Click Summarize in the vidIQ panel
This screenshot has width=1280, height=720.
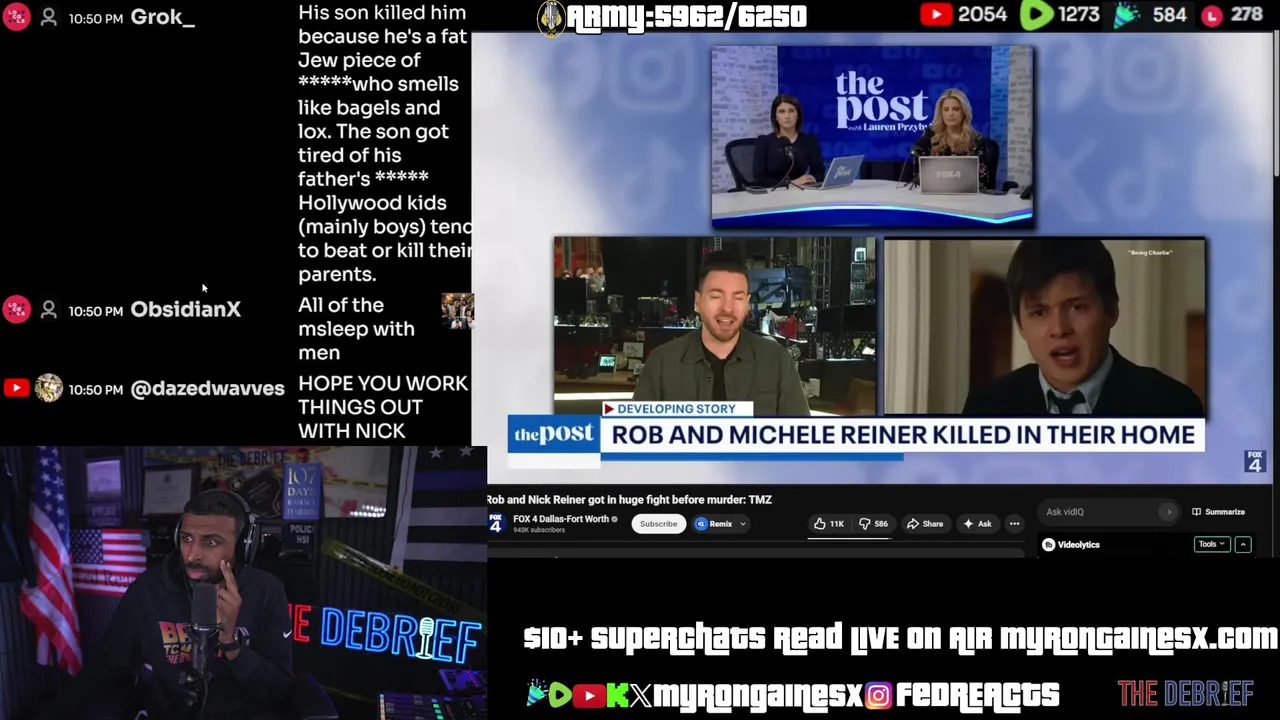[x=1218, y=512]
